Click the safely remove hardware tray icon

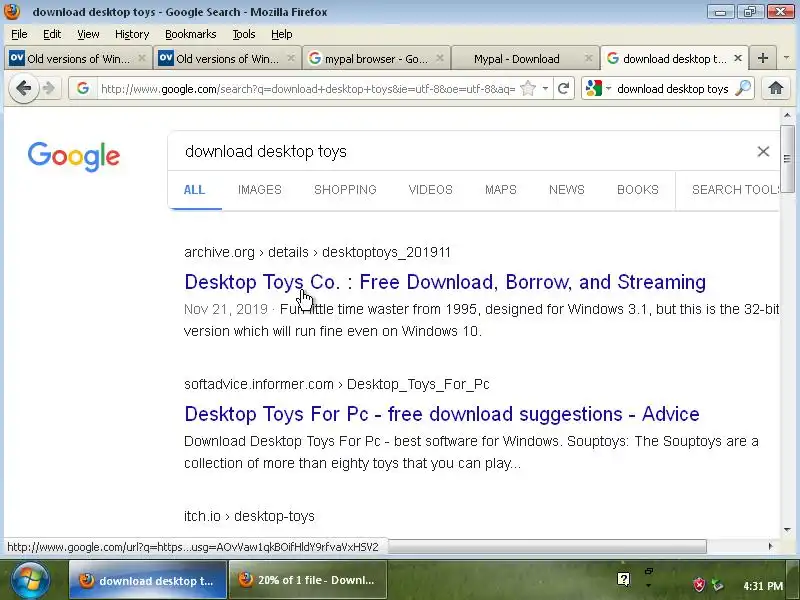718,585
